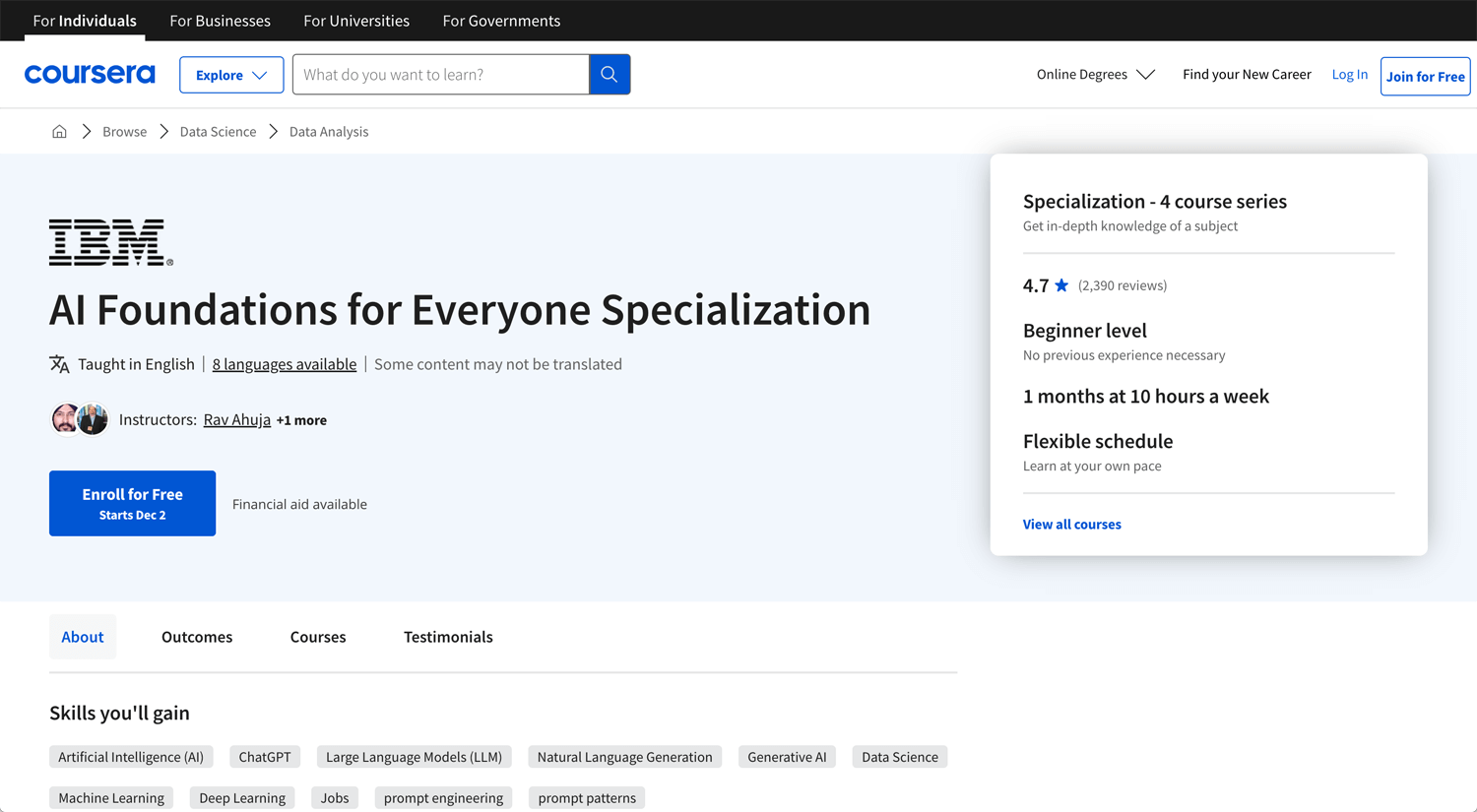Open the Explore dropdown
Viewport: 1477px width, 812px height.
[x=231, y=75]
